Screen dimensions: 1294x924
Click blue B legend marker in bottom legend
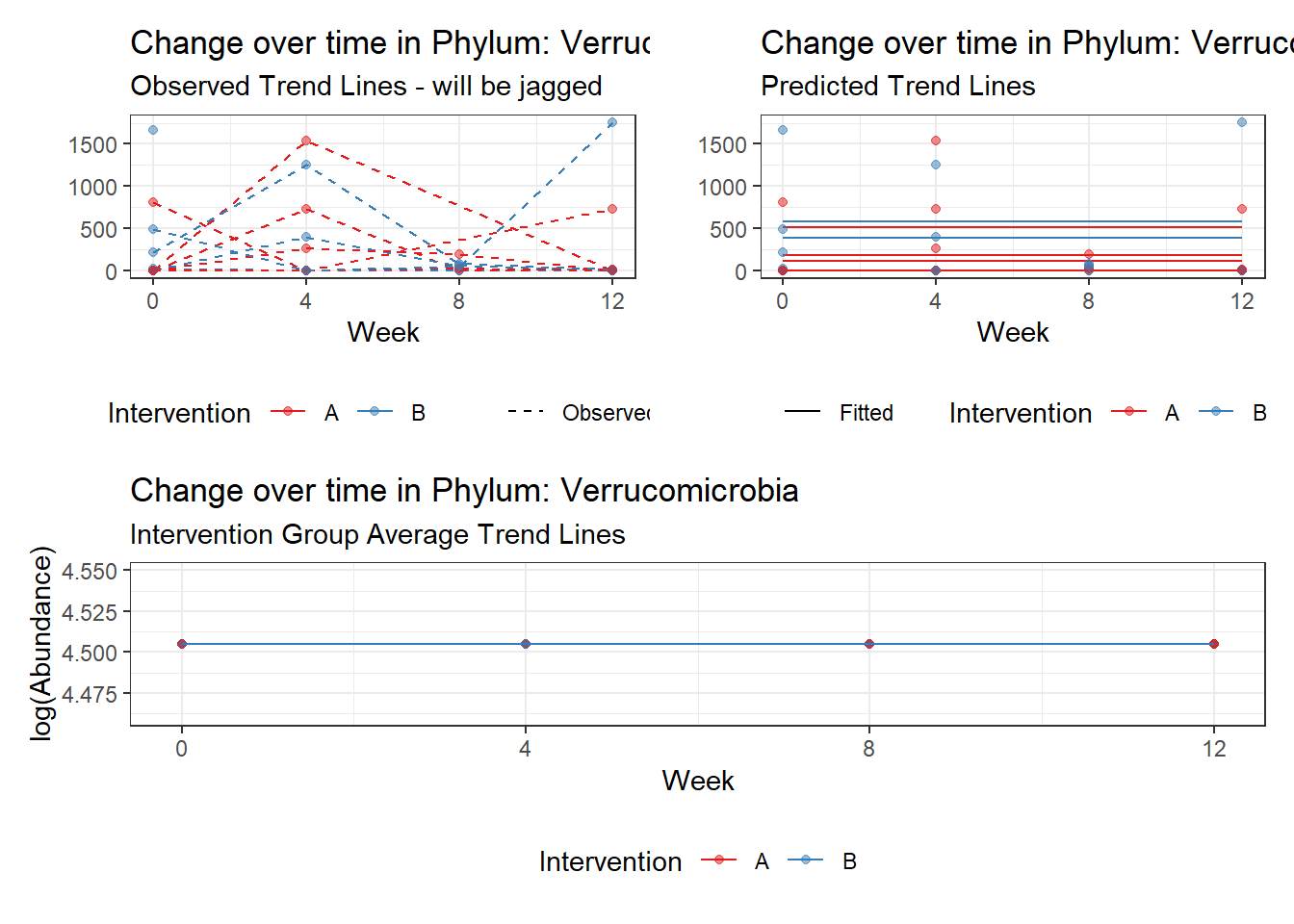pos(806,860)
